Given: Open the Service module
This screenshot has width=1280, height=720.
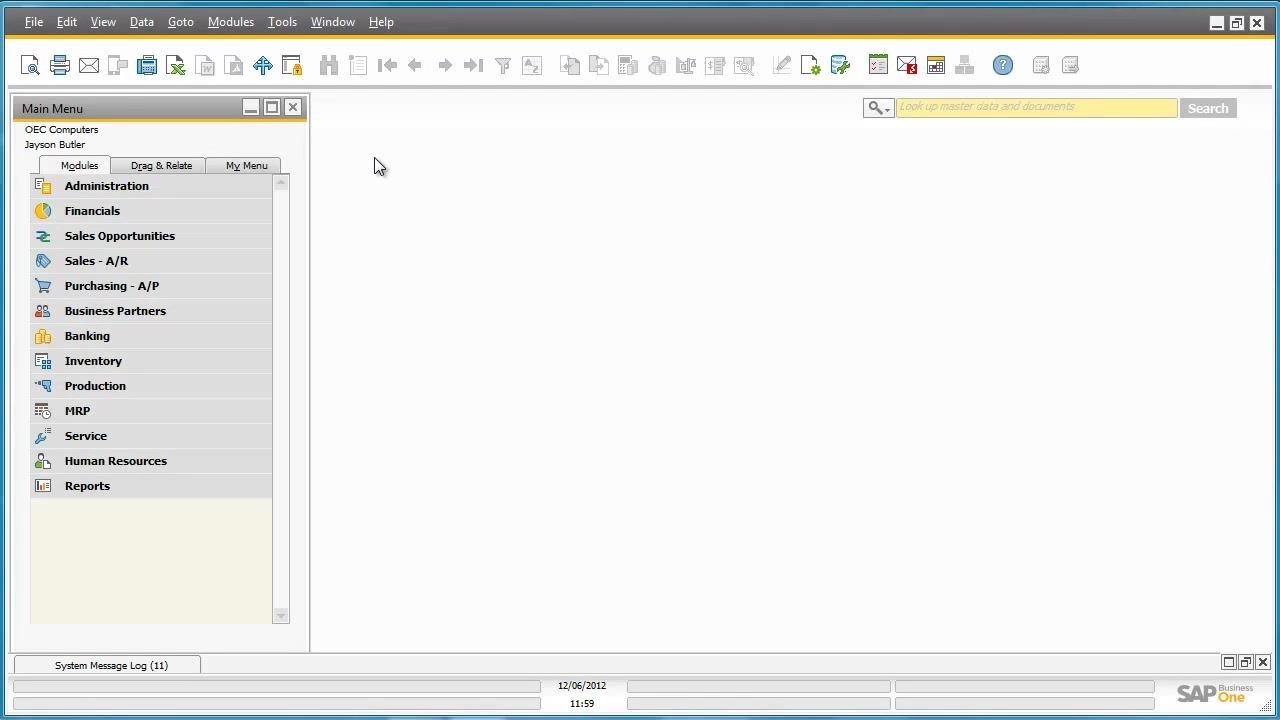Looking at the screenshot, I should coord(151,436).
